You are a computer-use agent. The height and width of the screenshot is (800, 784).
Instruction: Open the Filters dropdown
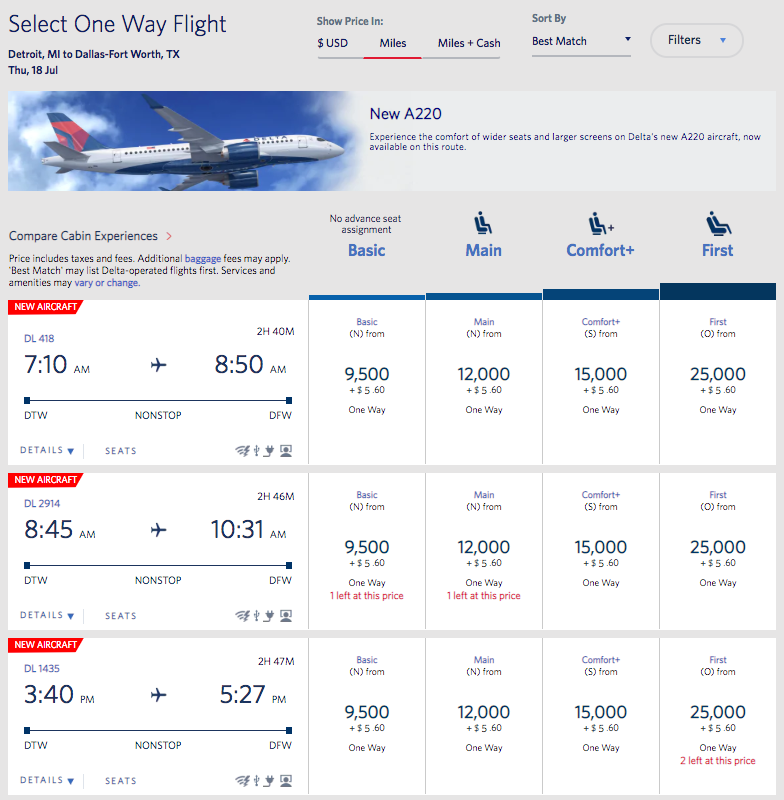coord(696,40)
